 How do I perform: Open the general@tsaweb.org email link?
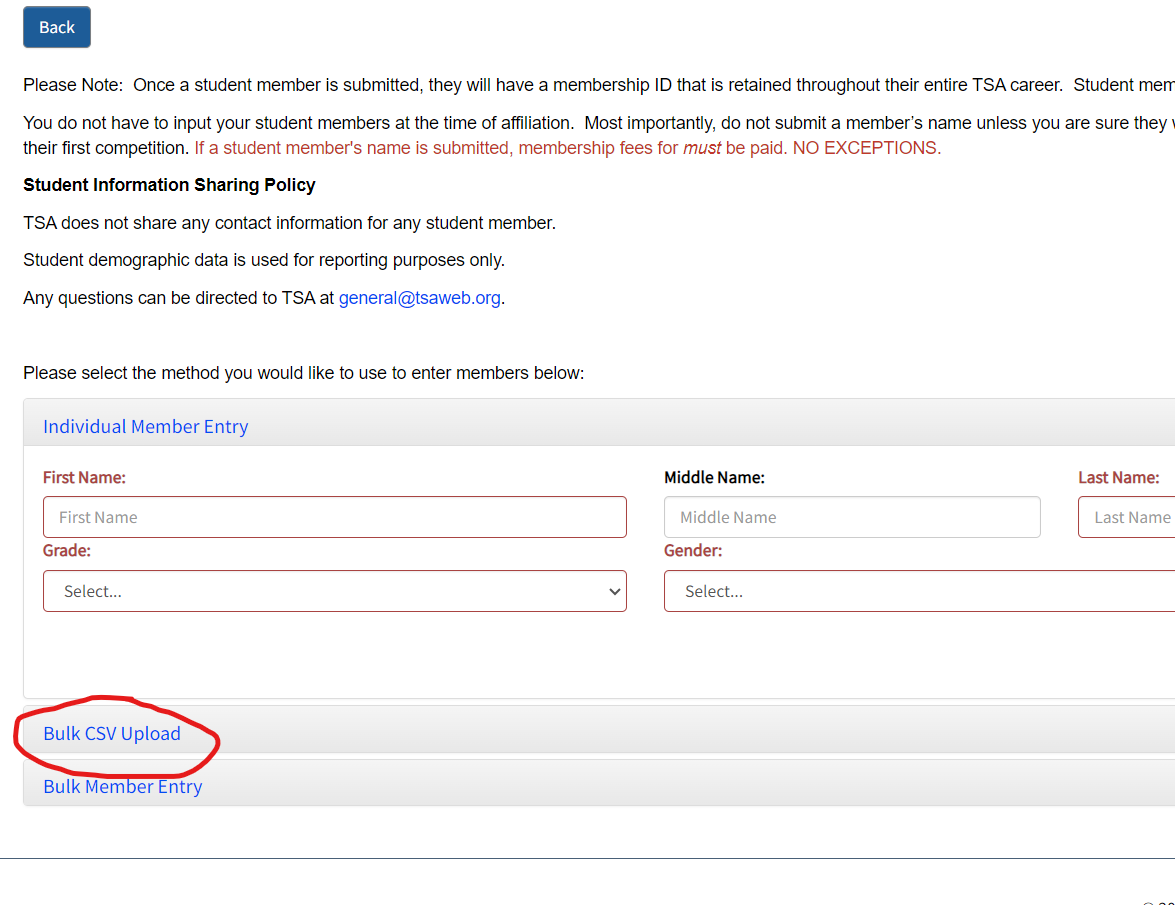pyautogui.click(x=419, y=298)
